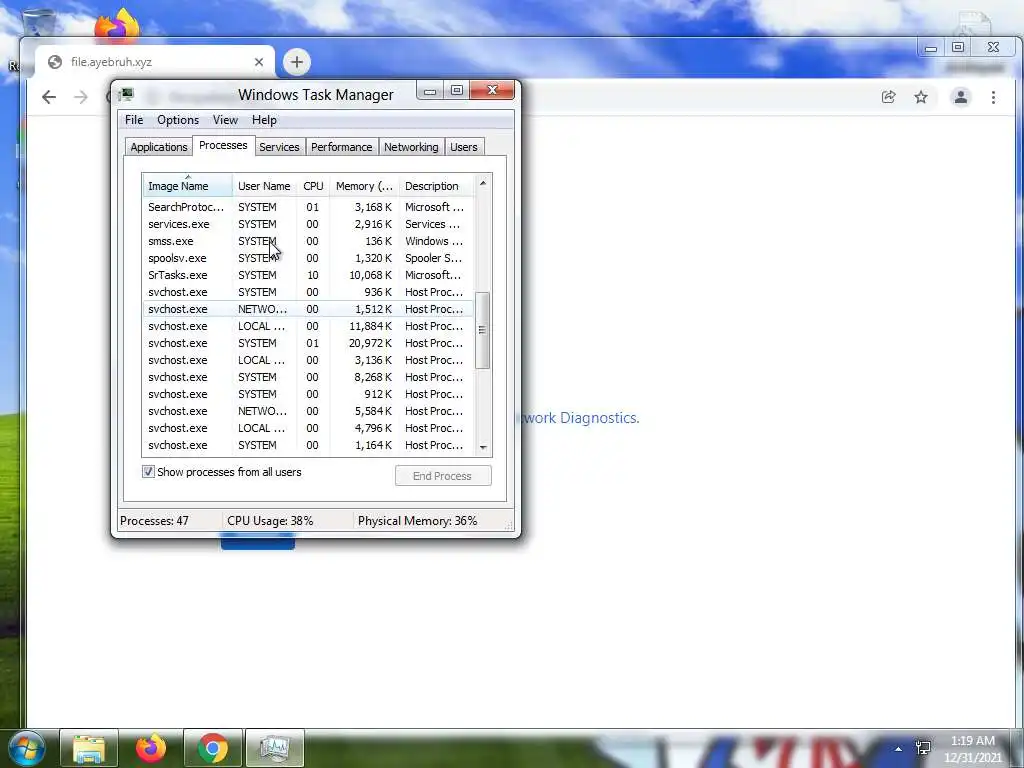Open File Explorer from the taskbar
The width and height of the screenshot is (1024, 768).
pos(89,748)
